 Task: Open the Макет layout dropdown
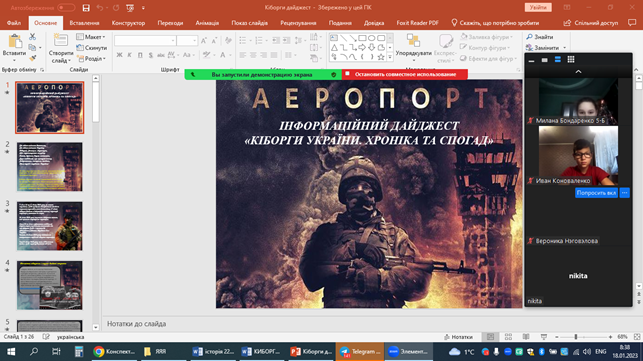[91, 37]
